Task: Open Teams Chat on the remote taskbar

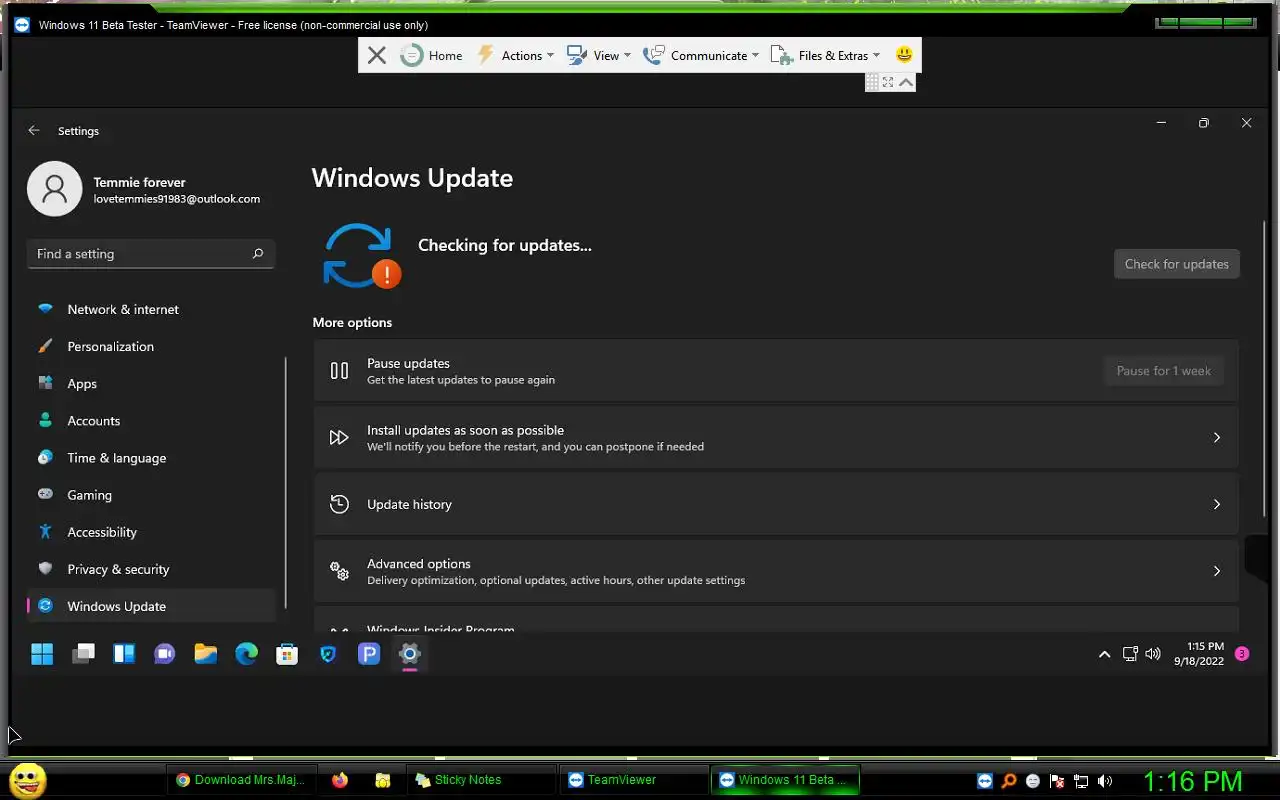Action: [165, 654]
